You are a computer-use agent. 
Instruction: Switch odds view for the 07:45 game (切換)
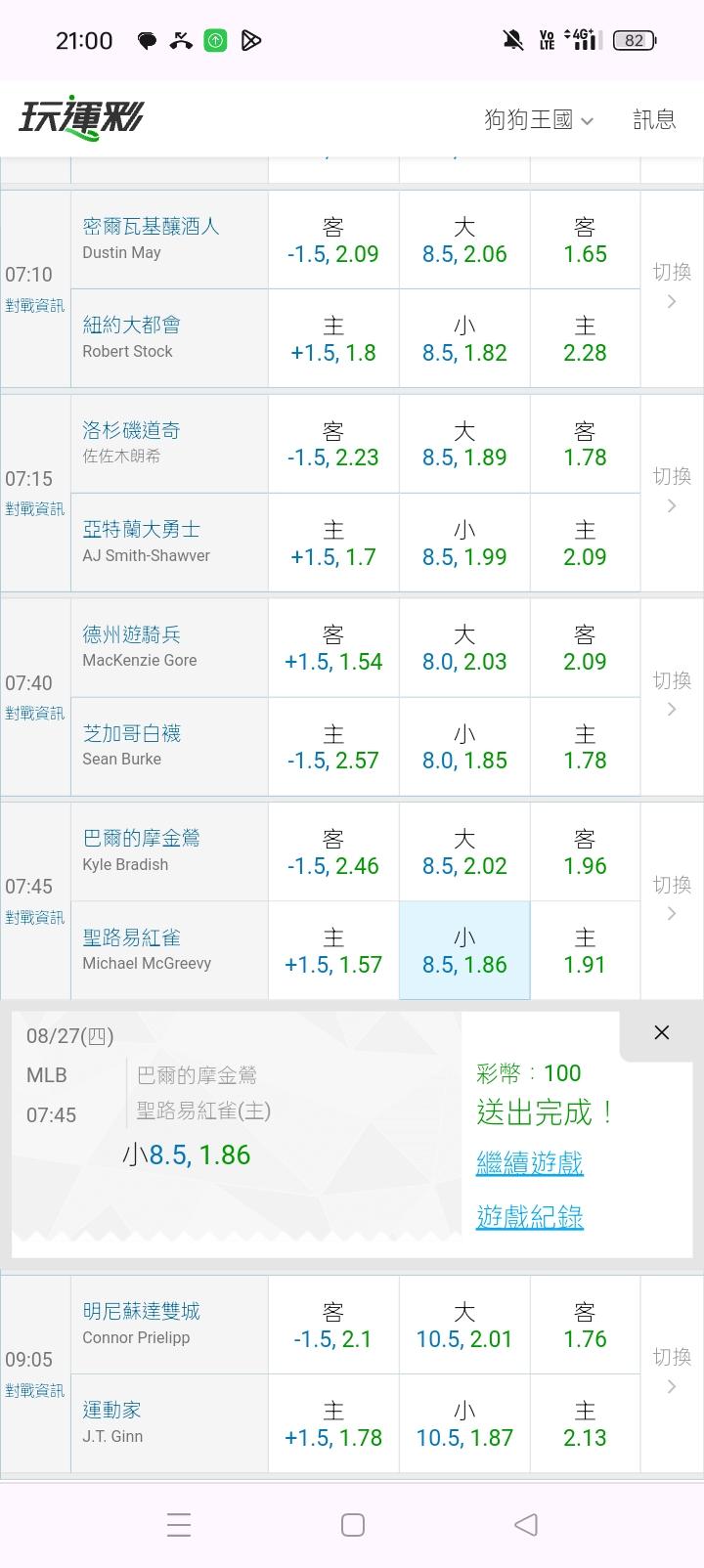[x=672, y=899]
